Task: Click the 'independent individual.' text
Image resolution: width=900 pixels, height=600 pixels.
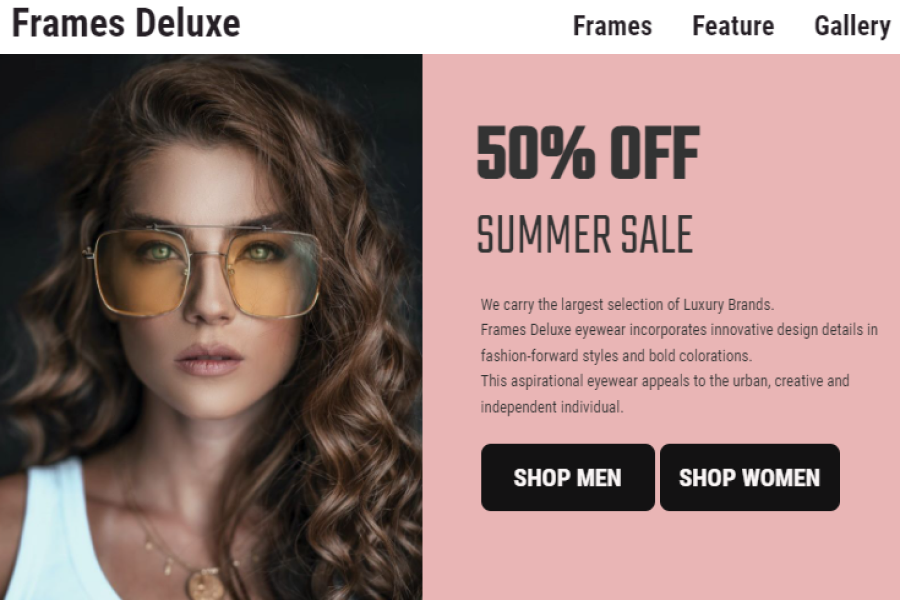Action: point(552,407)
